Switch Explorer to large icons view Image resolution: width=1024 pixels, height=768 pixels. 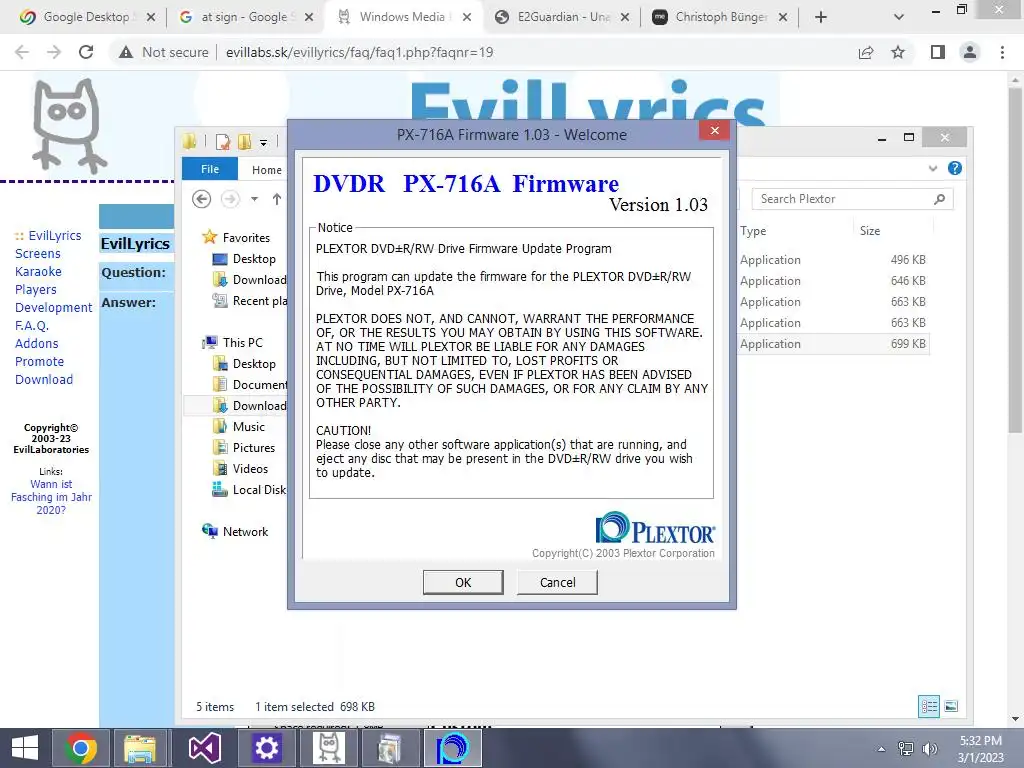point(951,706)
